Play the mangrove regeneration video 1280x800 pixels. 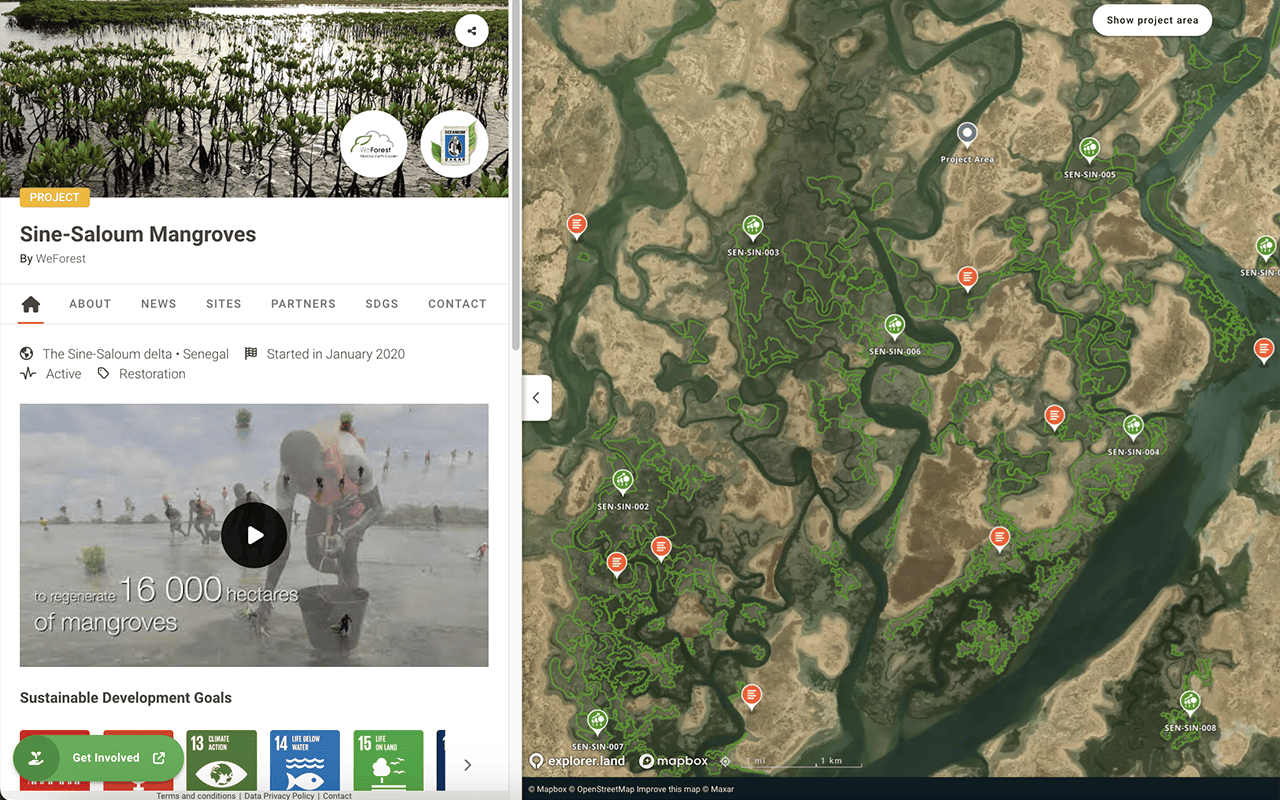[x=254, y=535]
